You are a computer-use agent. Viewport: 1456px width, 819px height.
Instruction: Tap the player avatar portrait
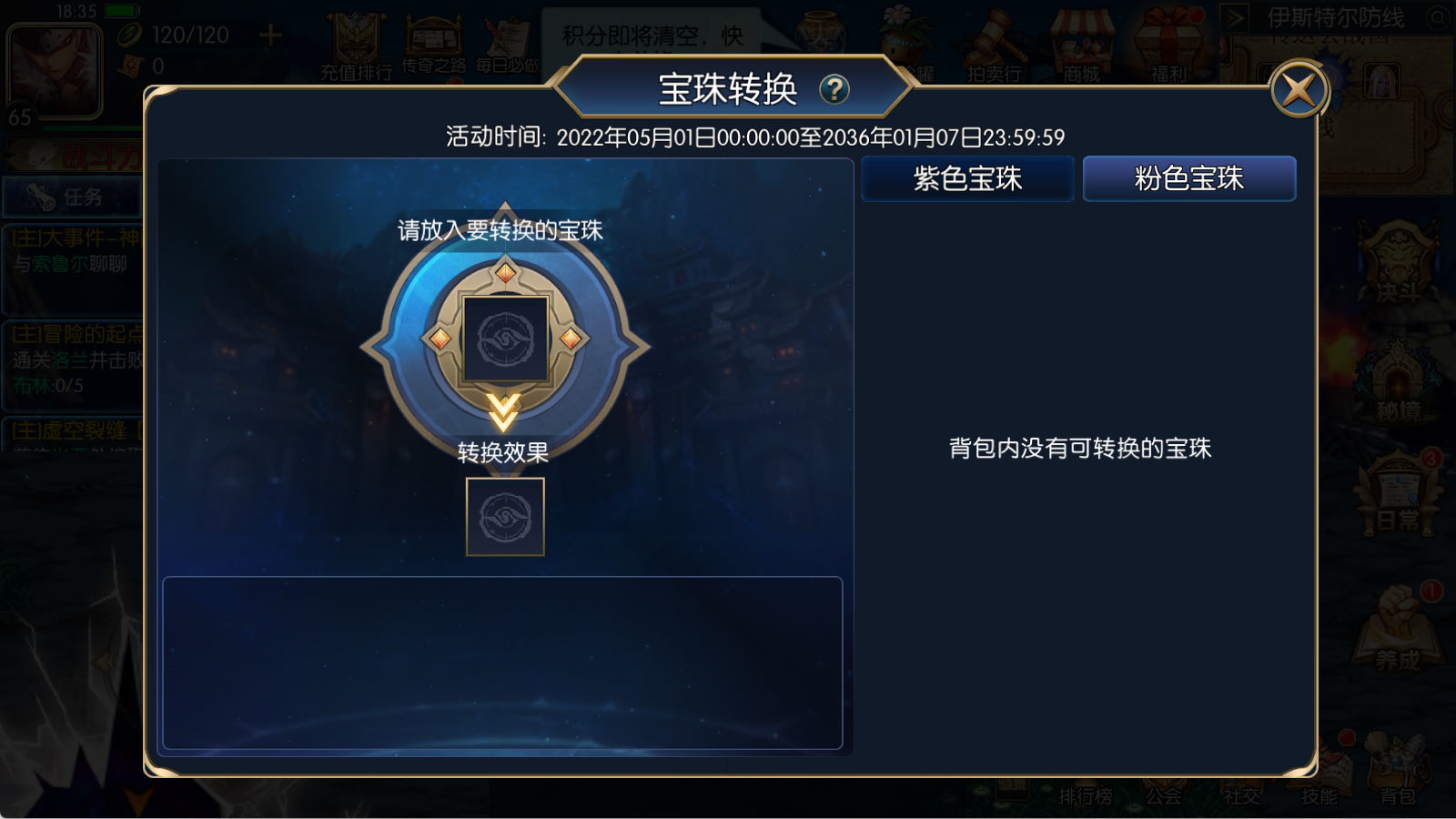[x=54, y=71]
